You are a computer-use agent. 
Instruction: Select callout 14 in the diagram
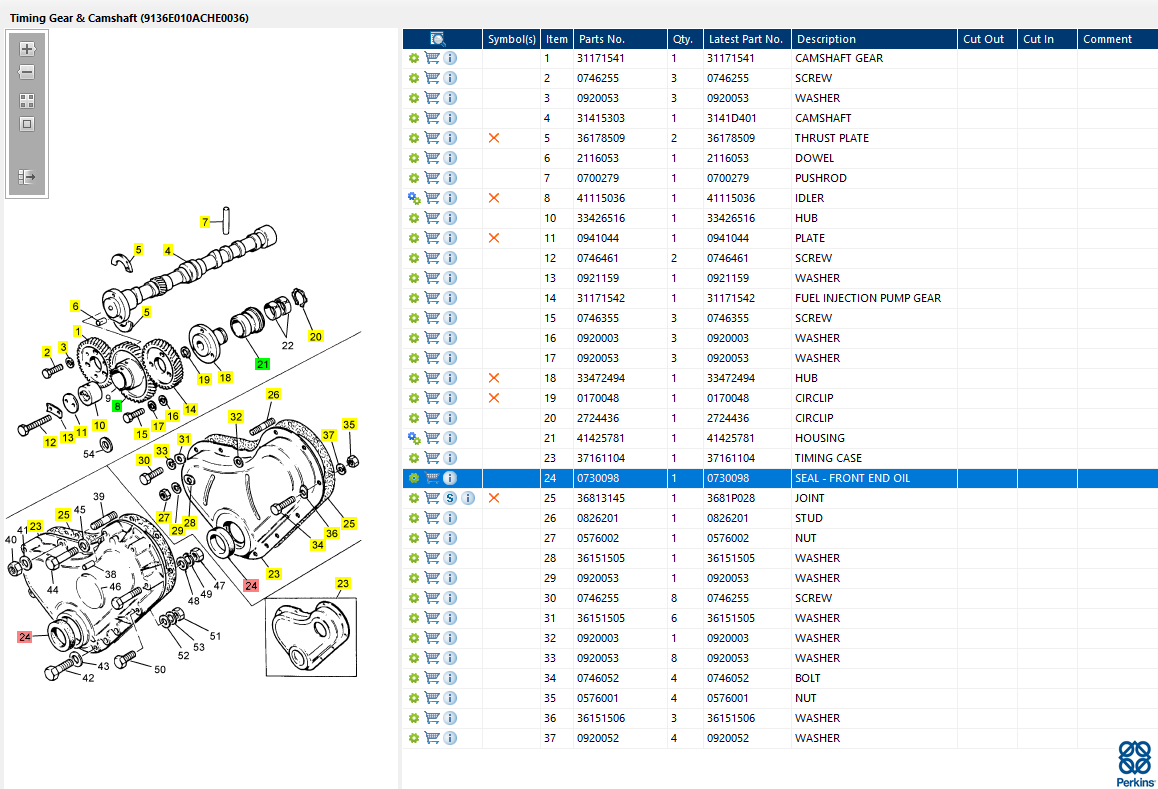pos(190,409)
